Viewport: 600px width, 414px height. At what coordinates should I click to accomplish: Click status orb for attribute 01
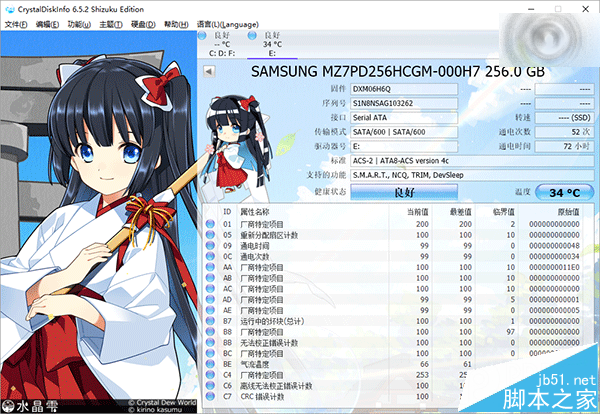tap(210, 224)
